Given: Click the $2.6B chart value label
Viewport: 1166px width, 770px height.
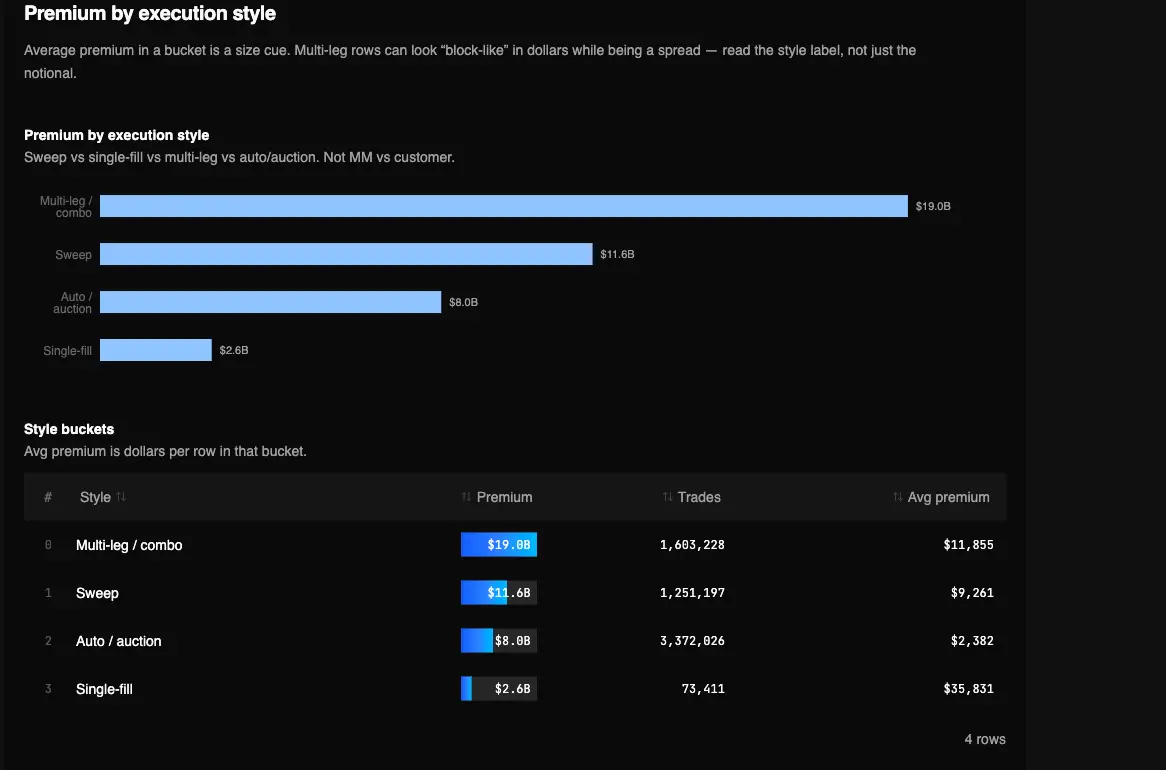Looking at the screenshot, I should 233,350.
